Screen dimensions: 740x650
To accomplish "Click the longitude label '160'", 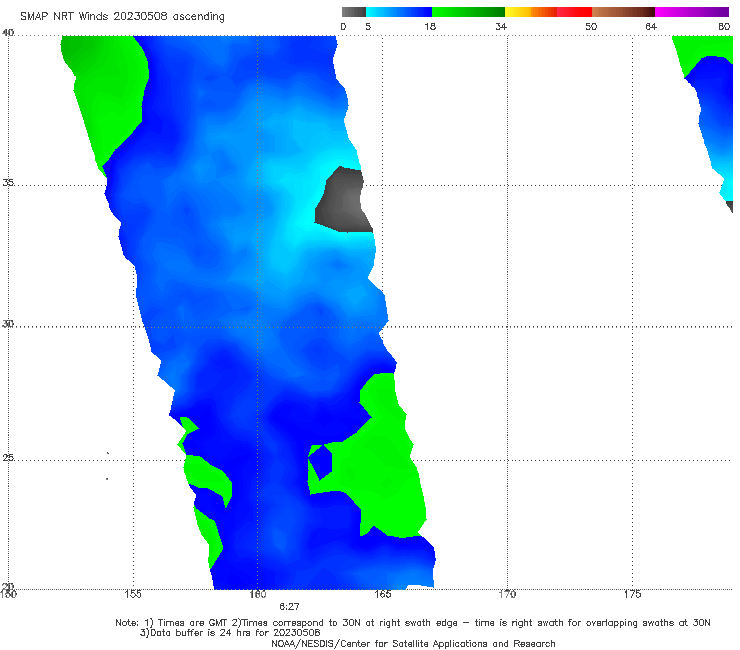I will click(x=258, y=594).
